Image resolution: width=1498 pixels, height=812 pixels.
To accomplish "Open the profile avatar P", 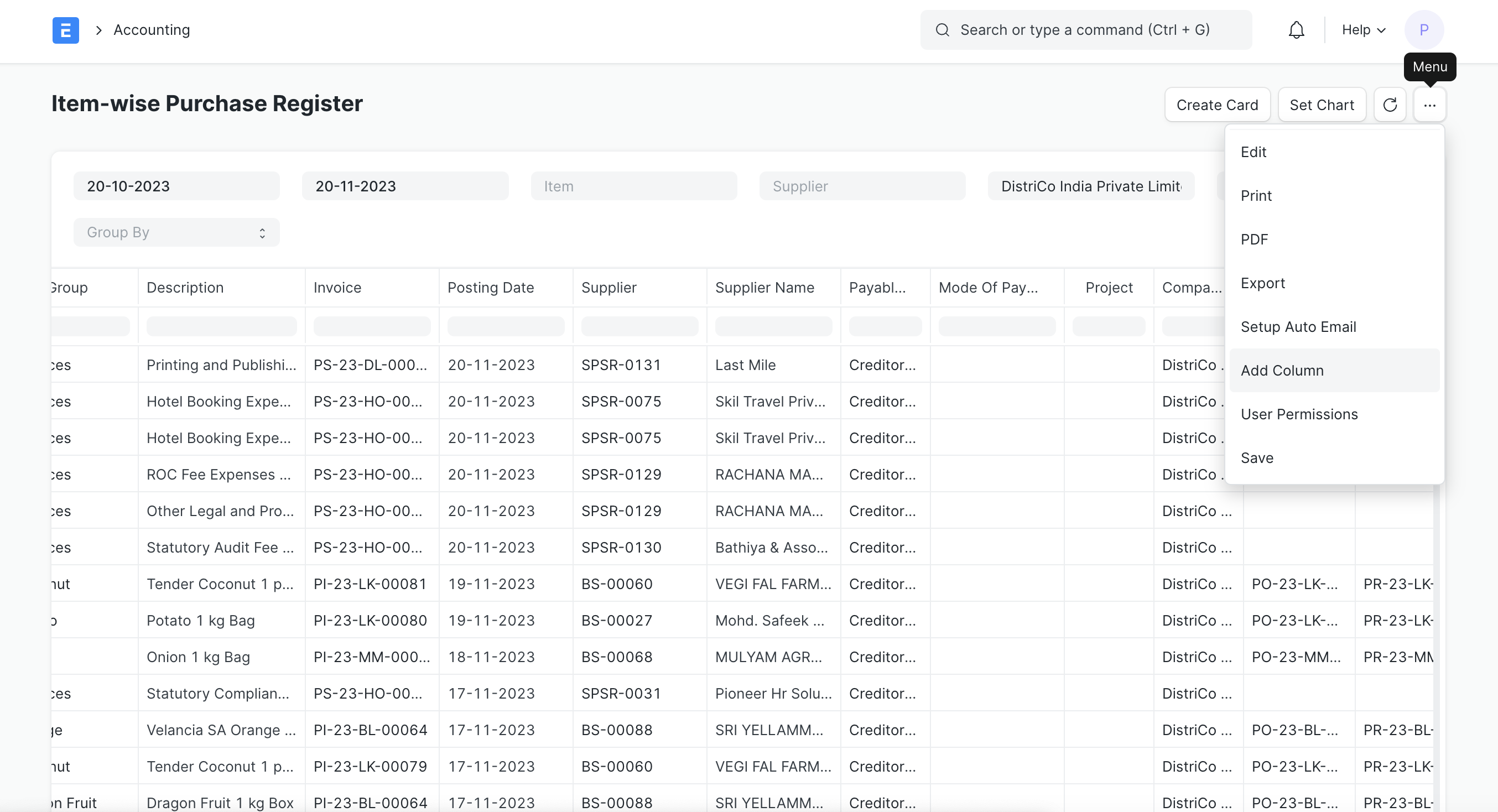I will click(1423, 30).
